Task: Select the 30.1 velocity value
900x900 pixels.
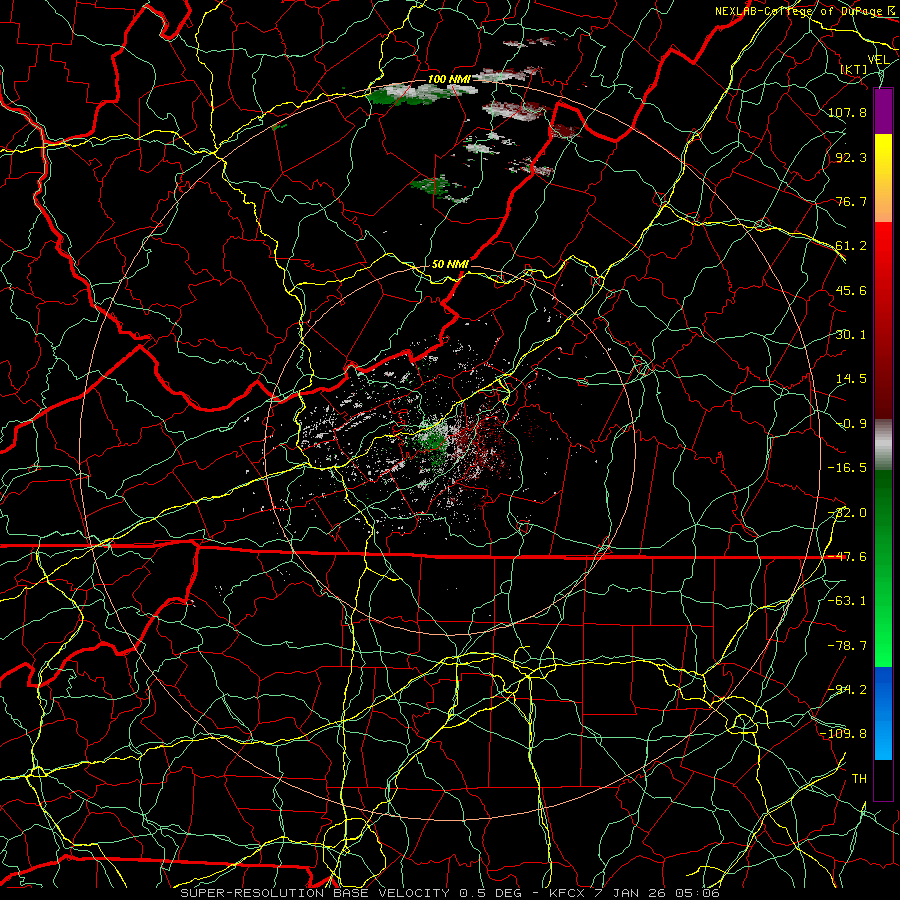Action: [x=851, y=335]
